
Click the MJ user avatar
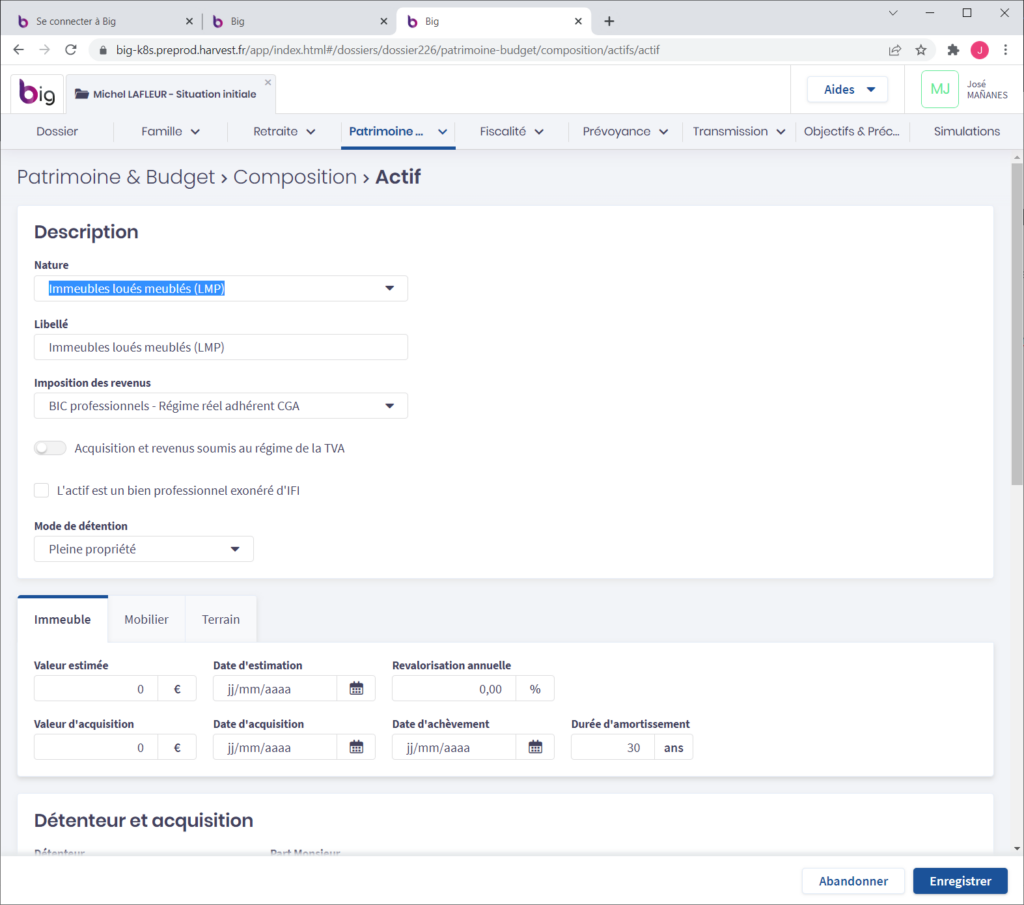[939, 89]
